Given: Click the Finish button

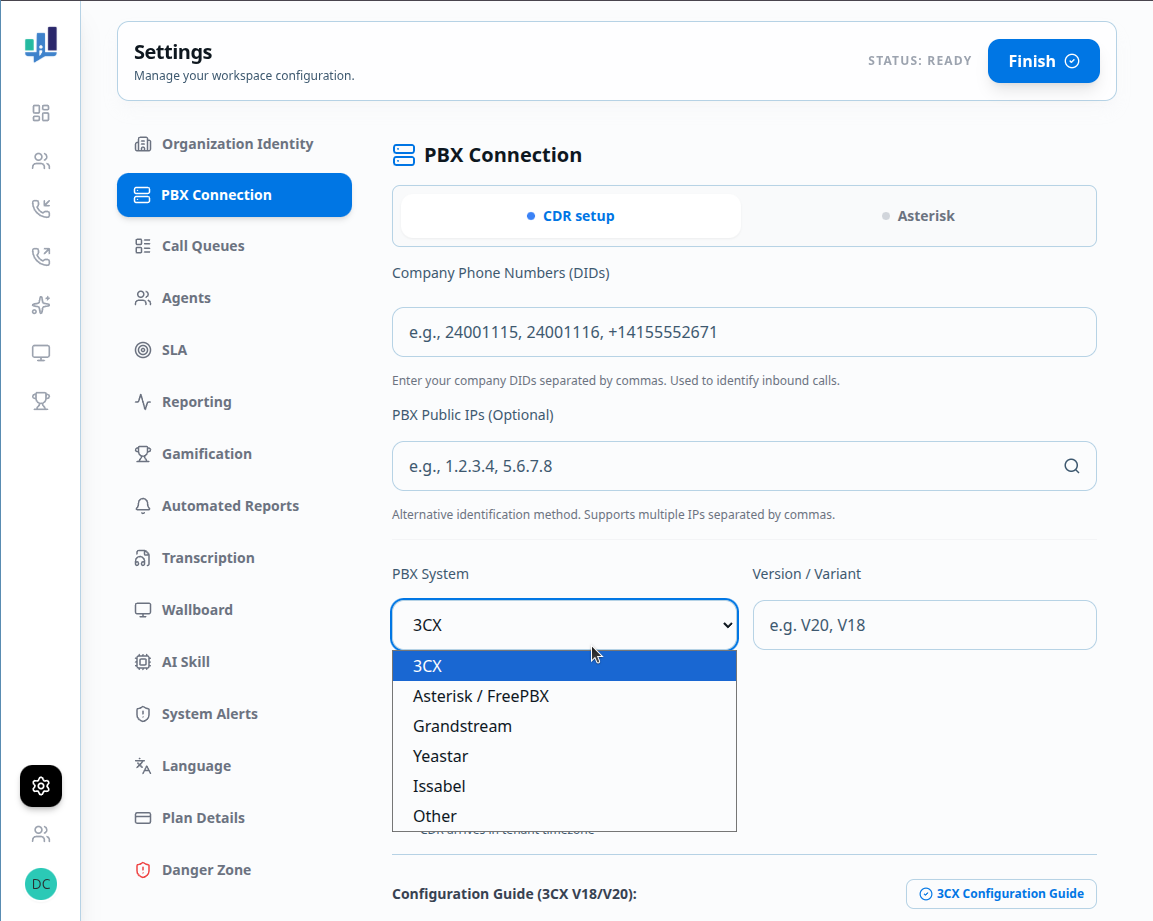Looking at the screenshot, I should [1043, 61].
